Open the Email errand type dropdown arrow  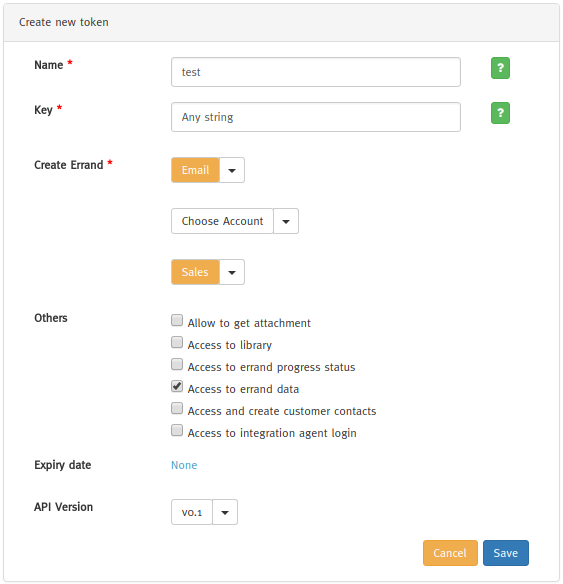(x=232, y=170)
